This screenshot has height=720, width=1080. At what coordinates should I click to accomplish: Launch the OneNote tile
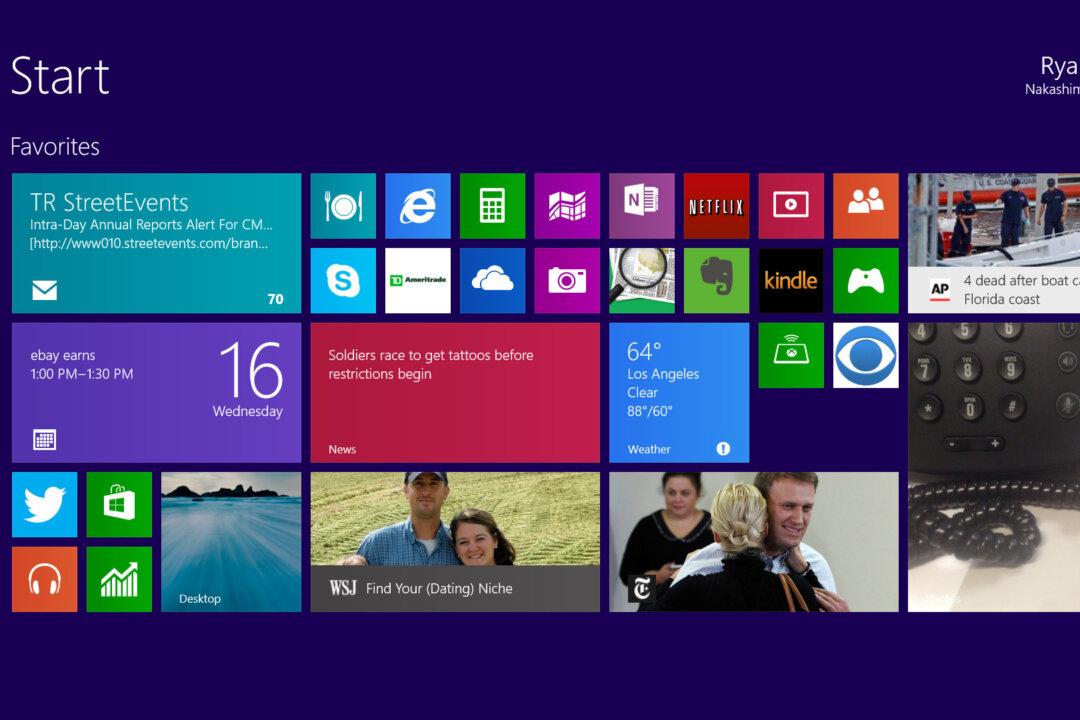point(641,206)
